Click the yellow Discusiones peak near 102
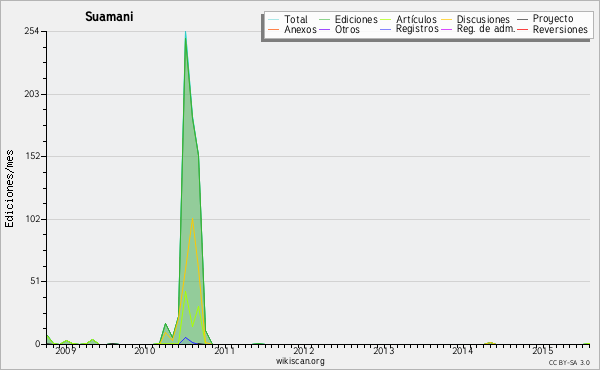The image size is (600, 370). 192,220
